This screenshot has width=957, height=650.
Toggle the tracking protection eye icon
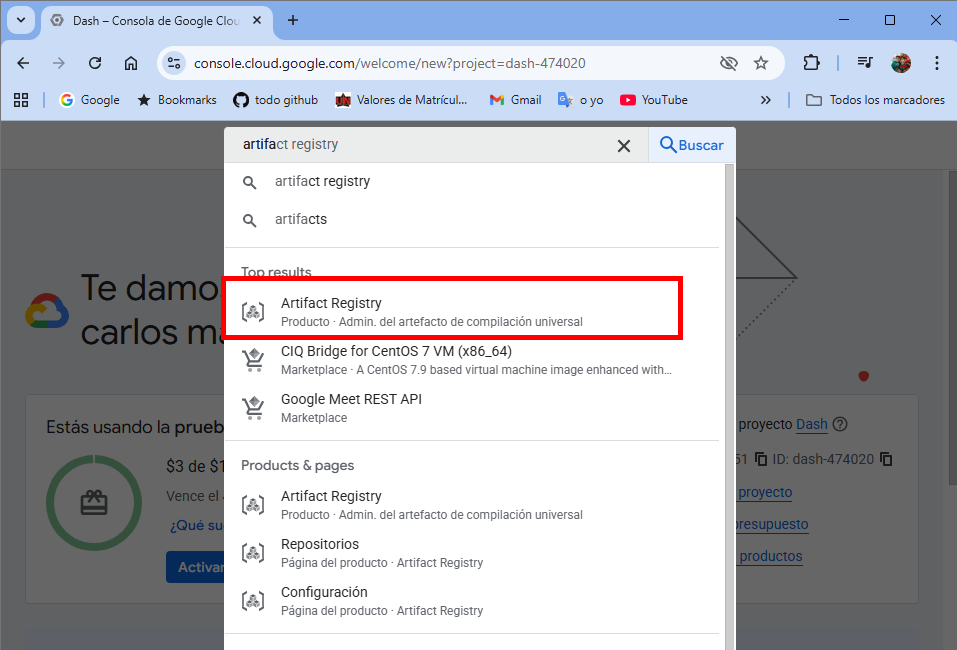point(729,63)
